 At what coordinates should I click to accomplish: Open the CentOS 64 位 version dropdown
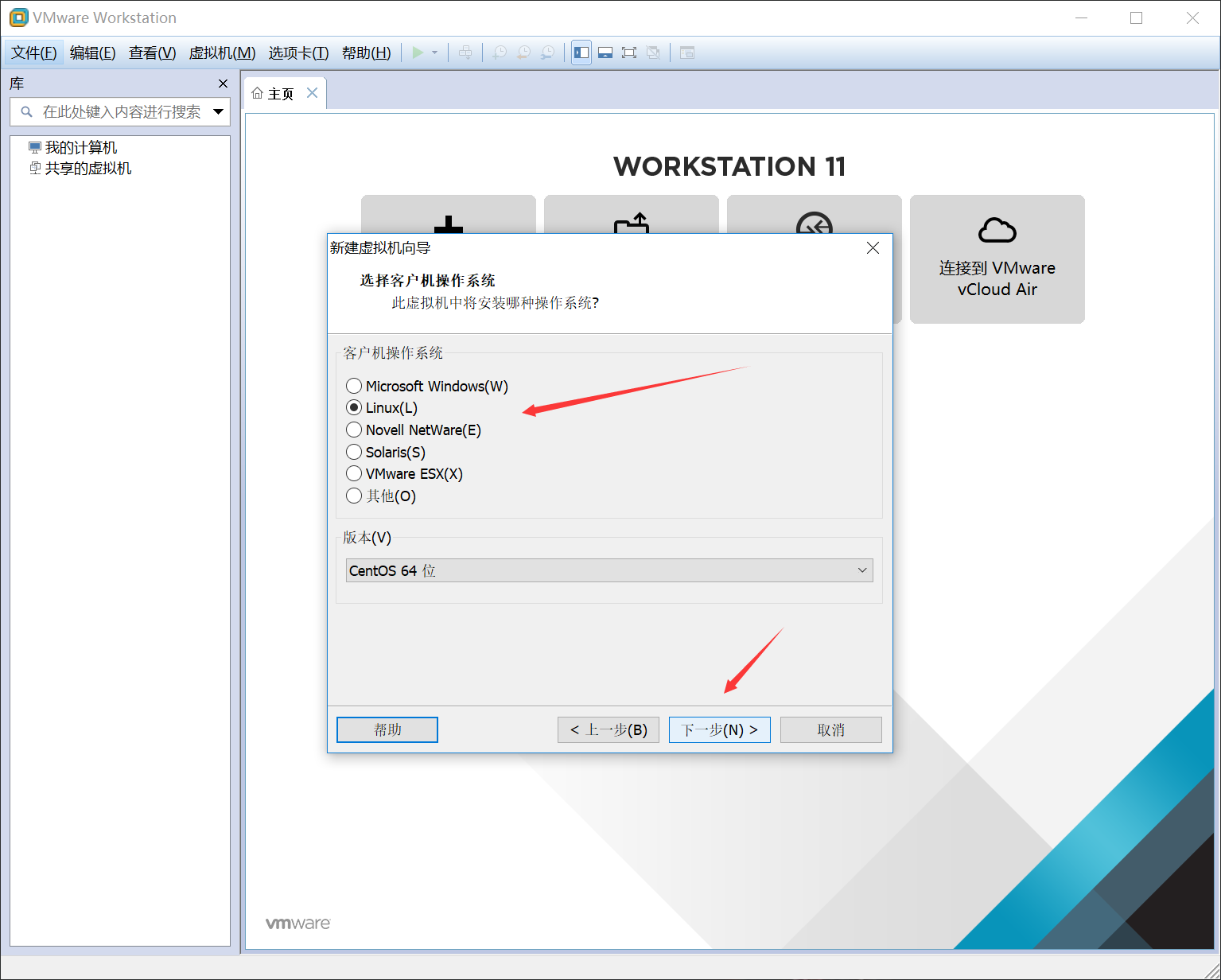(609, 570)
